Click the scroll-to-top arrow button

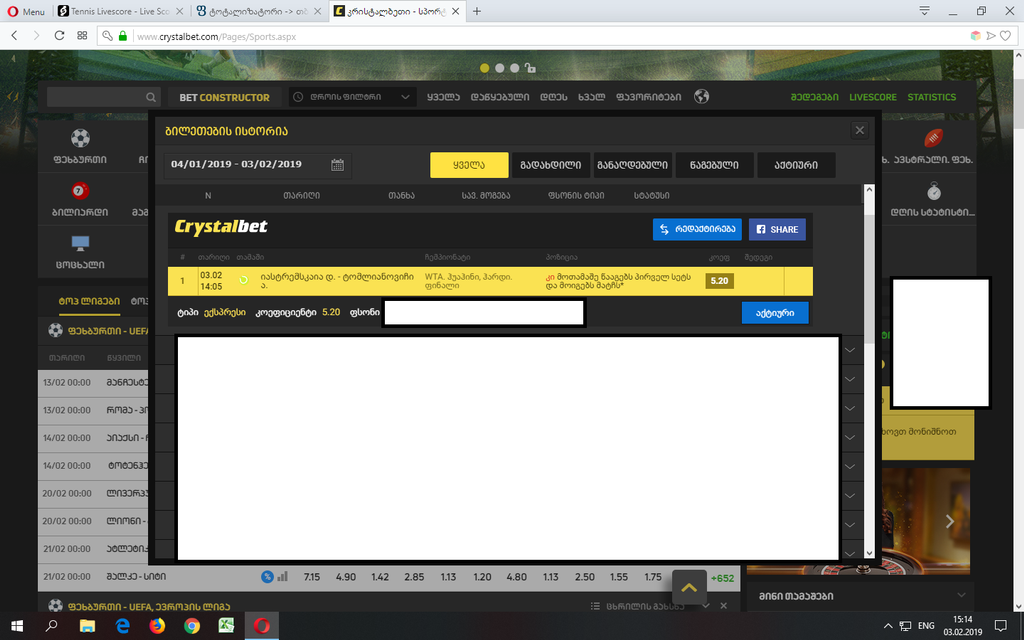point(689,587)
